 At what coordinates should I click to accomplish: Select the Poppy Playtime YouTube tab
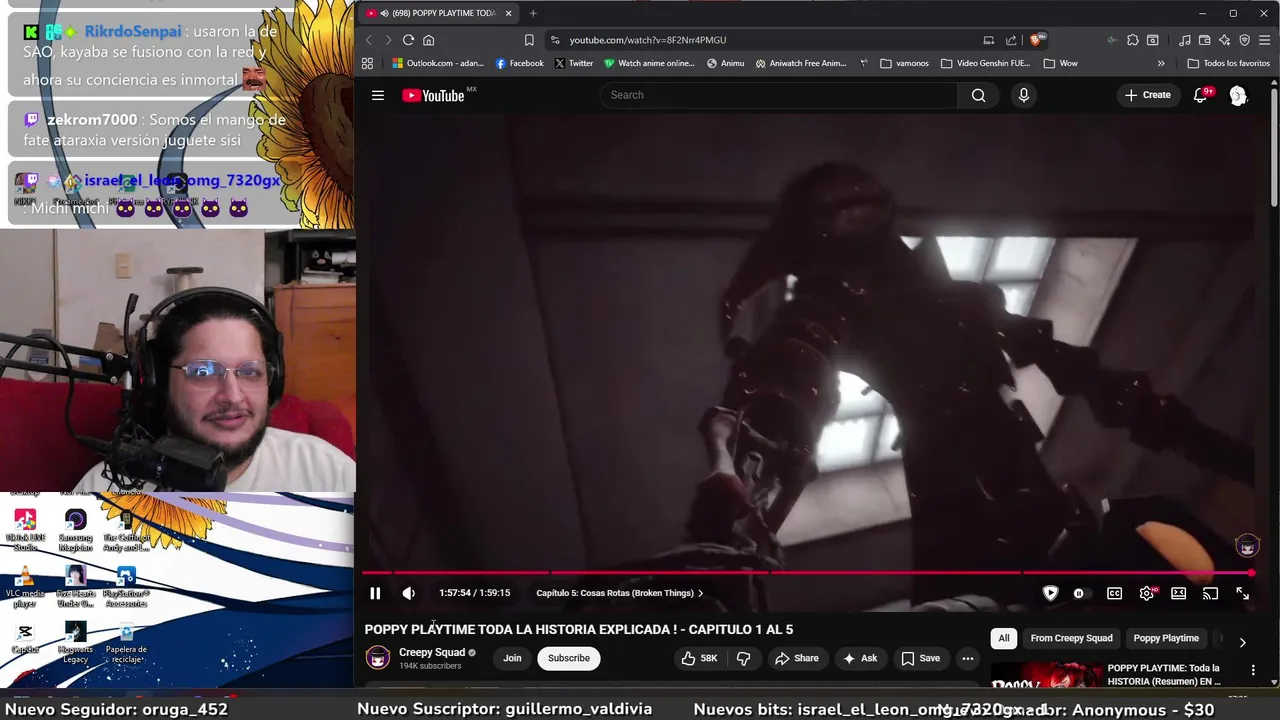click(x=438, y=13)
